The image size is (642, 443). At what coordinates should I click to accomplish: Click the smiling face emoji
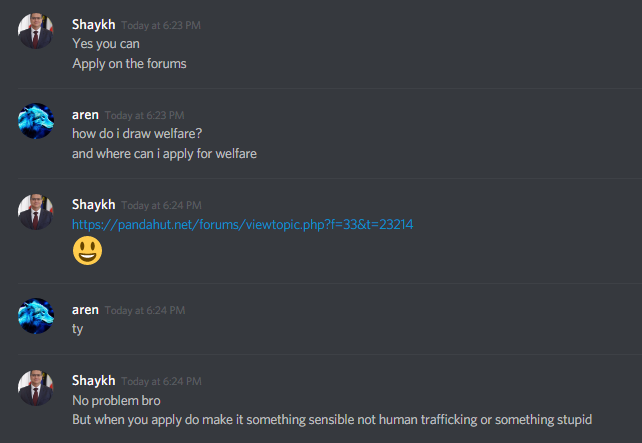tap(87, 251)
